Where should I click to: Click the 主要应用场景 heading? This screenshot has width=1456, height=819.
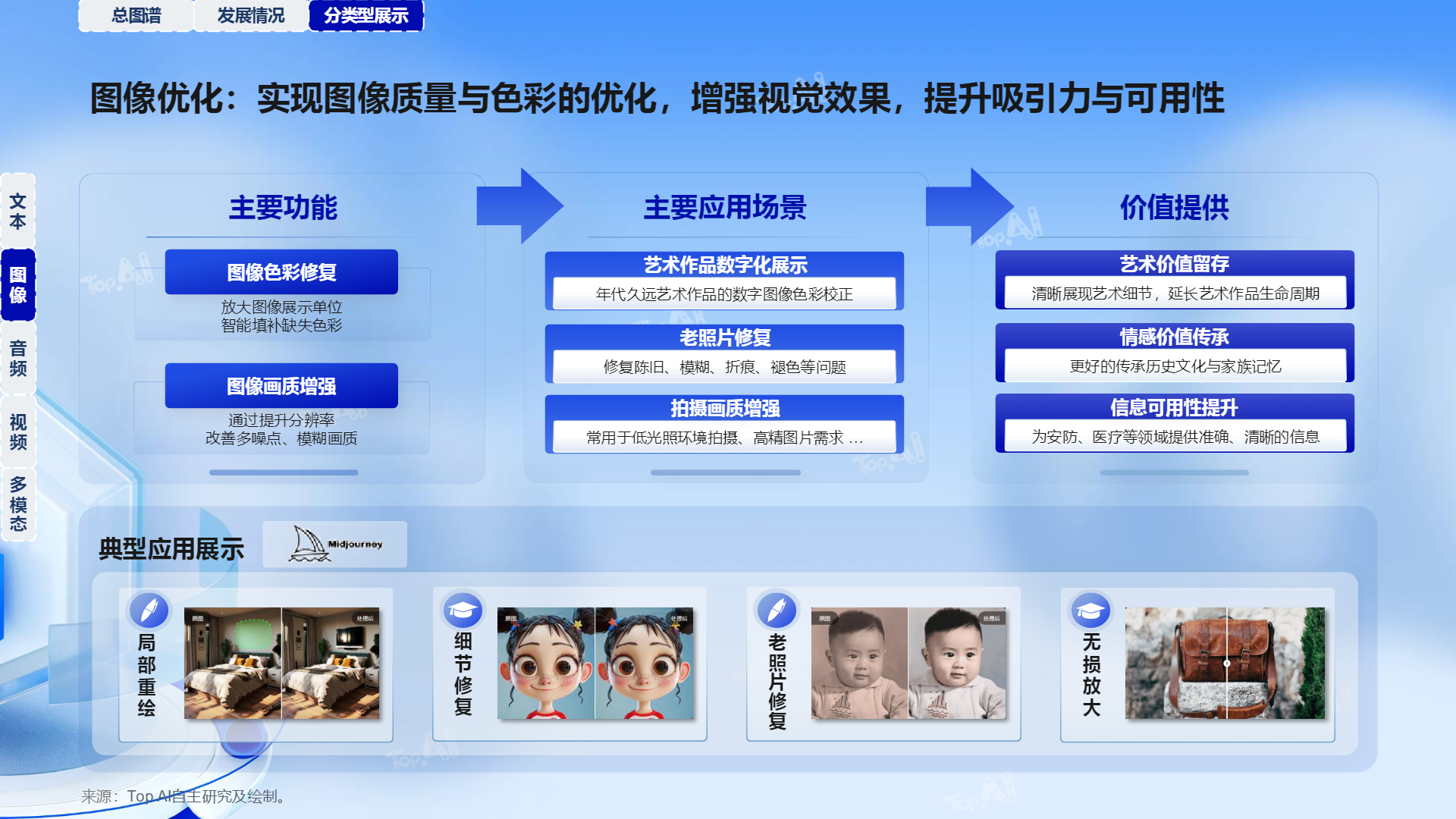(x=725, y=207)
